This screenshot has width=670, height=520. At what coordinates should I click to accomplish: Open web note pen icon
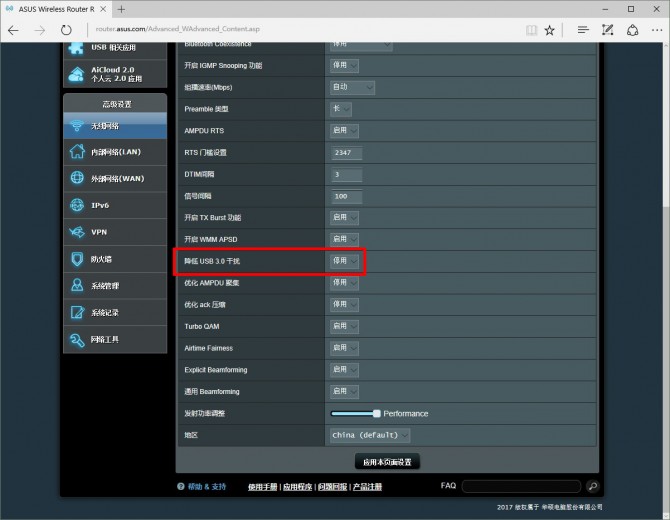pos(607,30)
